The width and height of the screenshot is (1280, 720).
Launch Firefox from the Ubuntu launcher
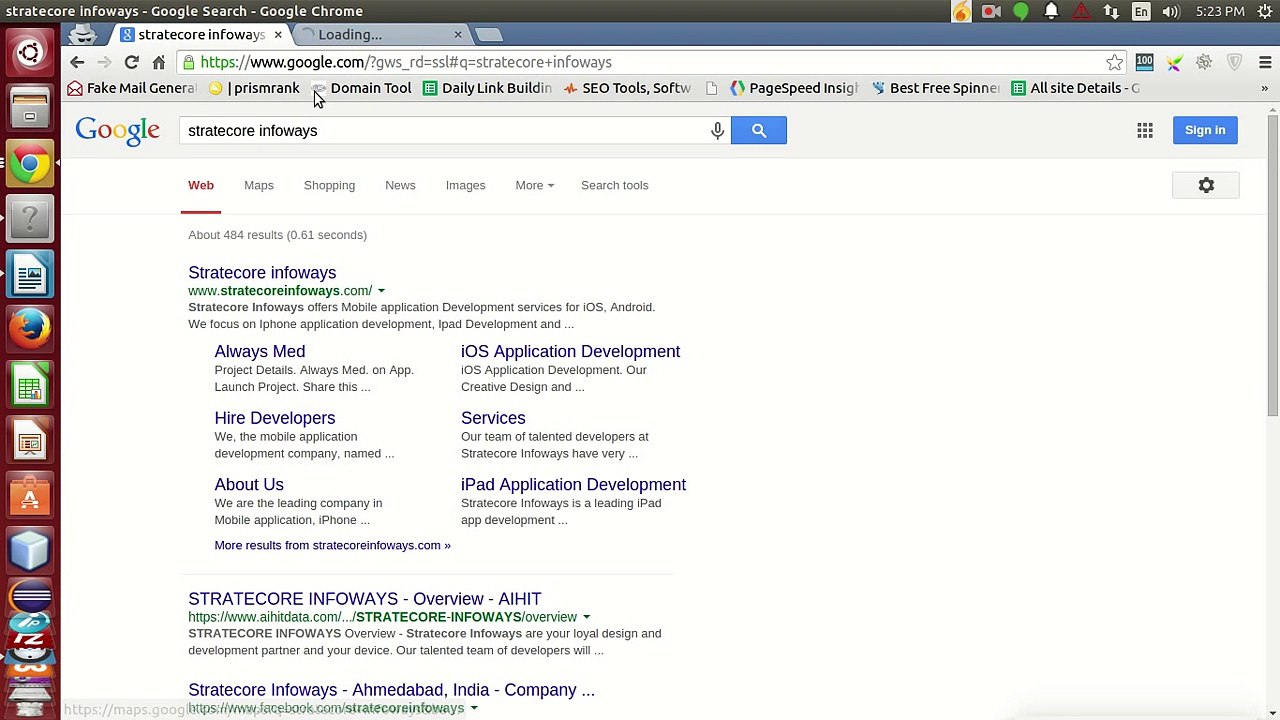[x=30, y=327]
